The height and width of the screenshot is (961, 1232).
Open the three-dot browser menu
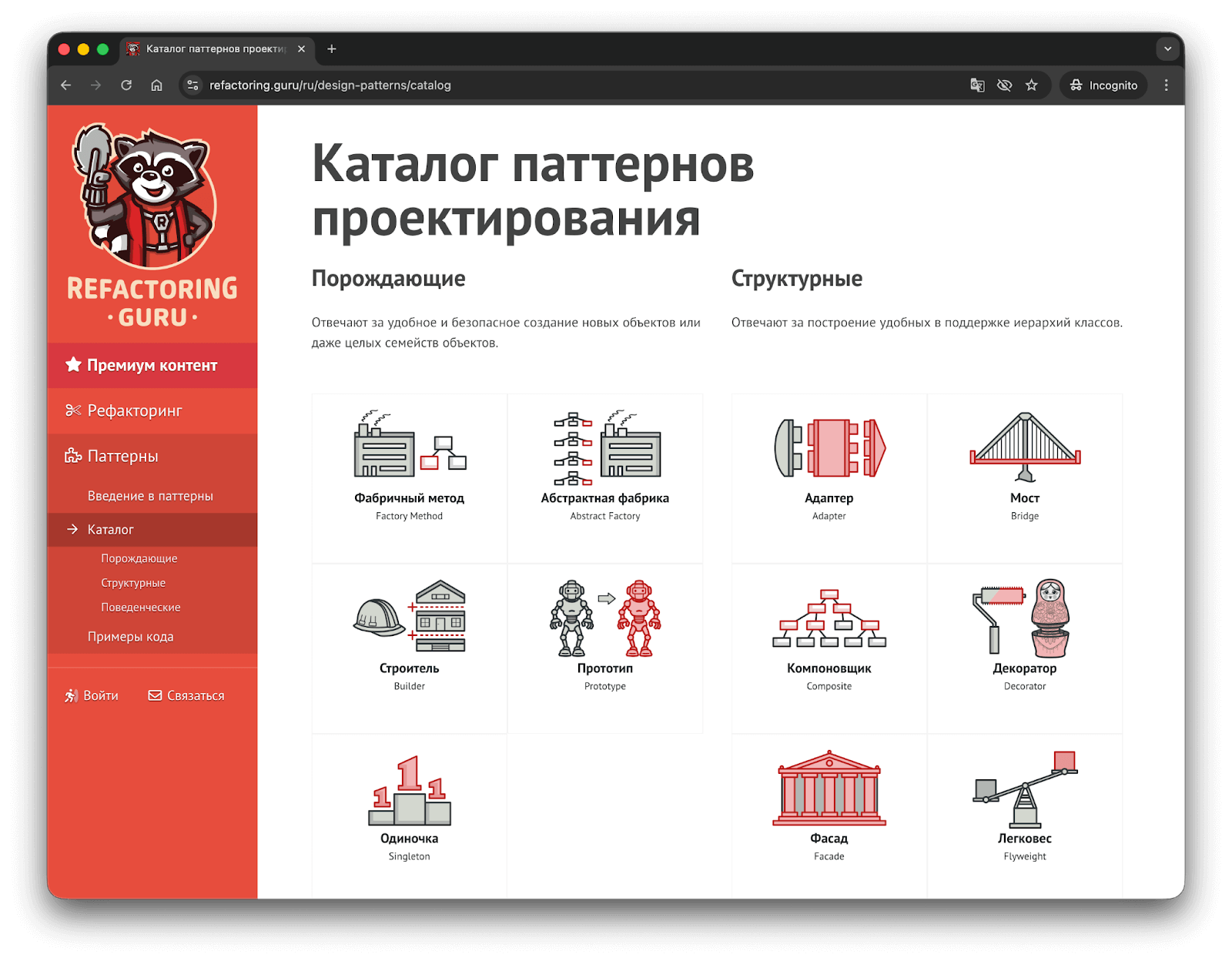[x=1167, y=85]
